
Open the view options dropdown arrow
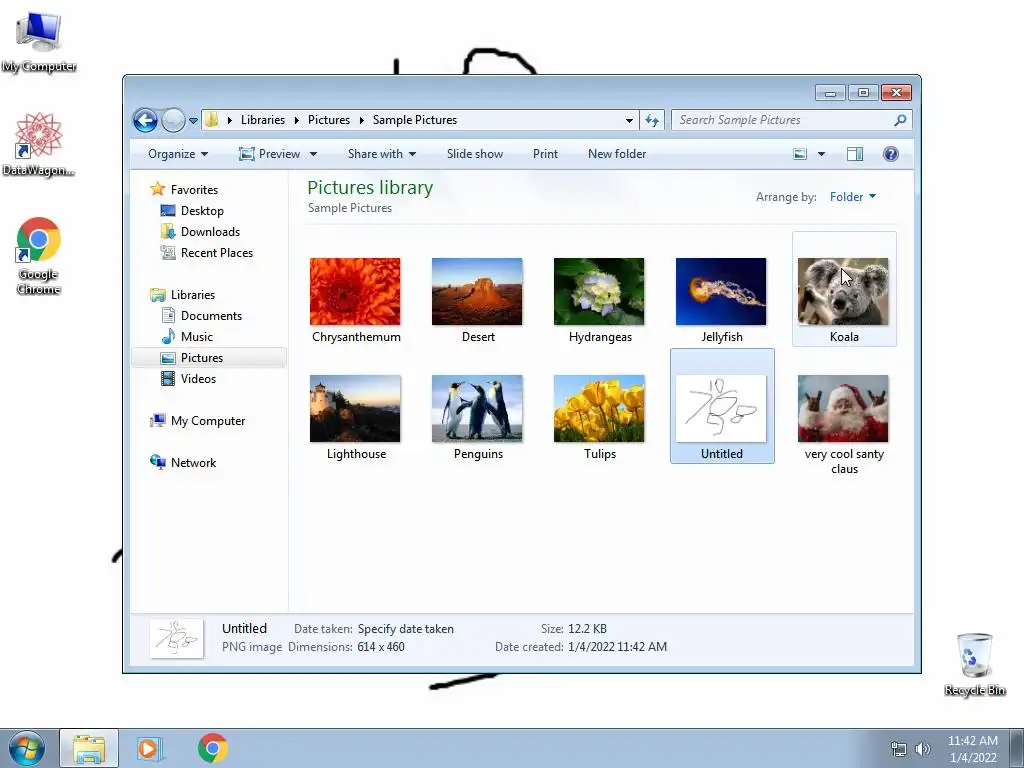pos(822,154)
